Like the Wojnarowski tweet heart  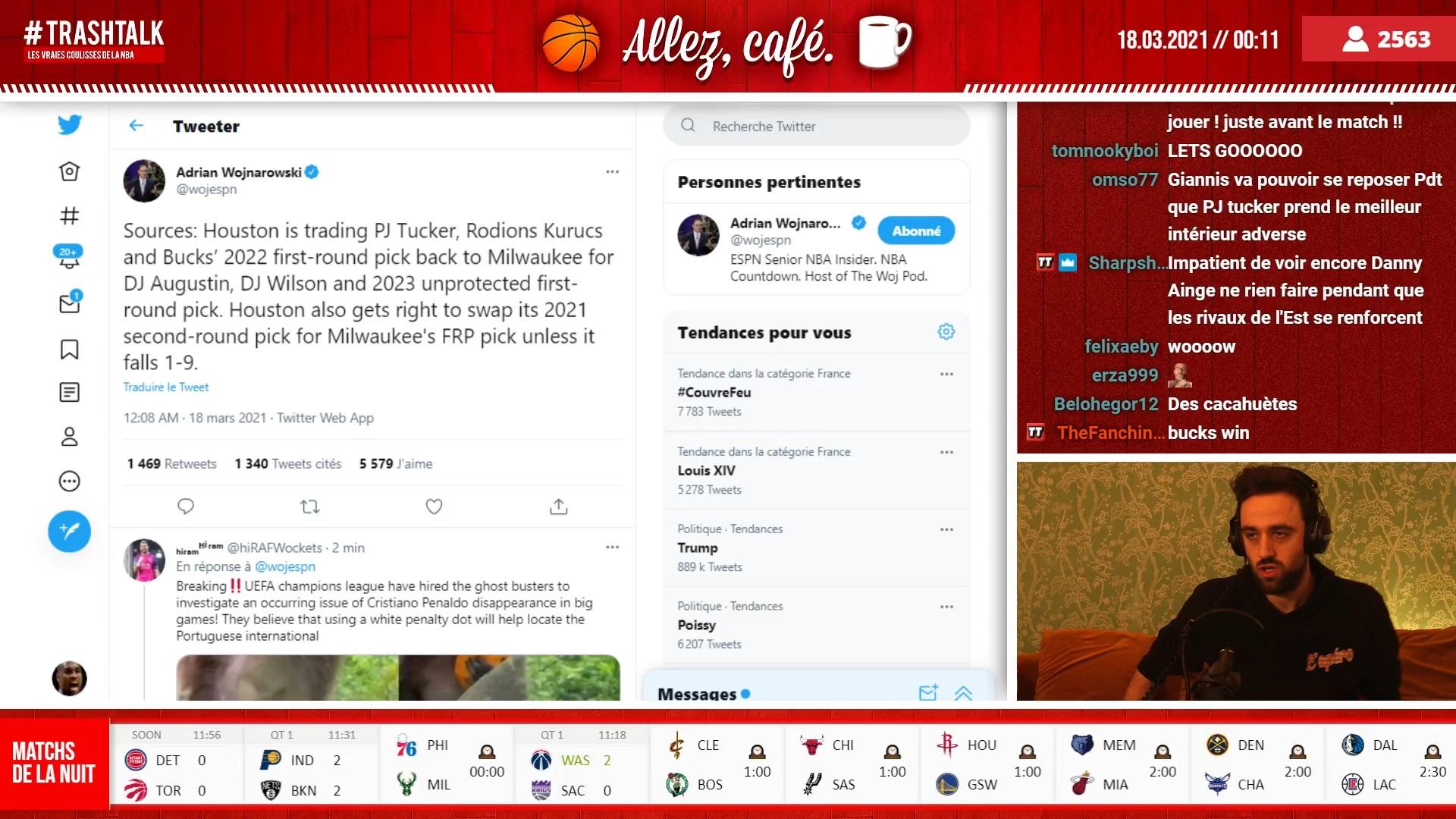coord(434,507)
